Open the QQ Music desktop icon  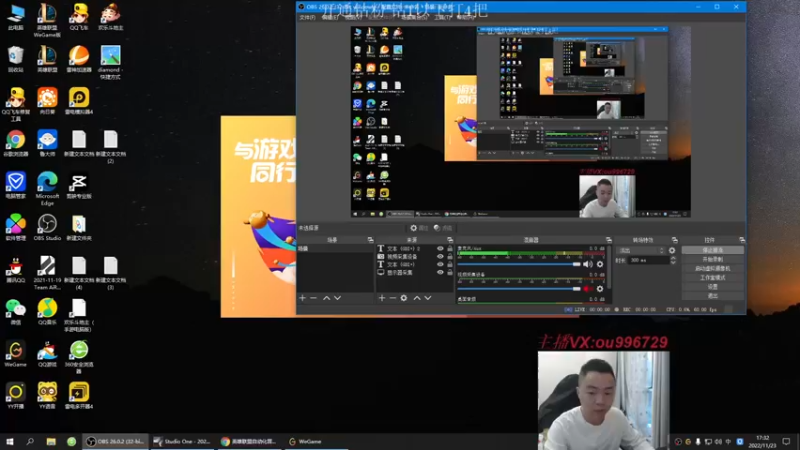[47, 312]
